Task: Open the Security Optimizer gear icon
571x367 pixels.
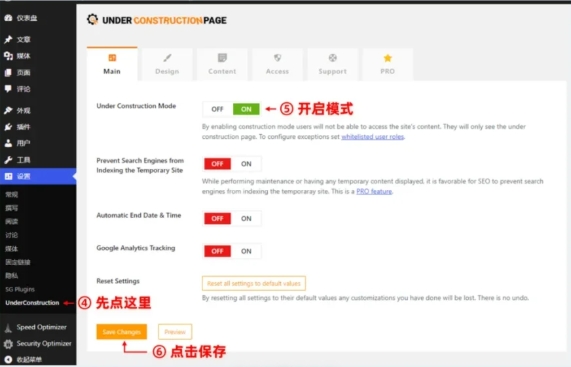Action: (x=8, y=343)
